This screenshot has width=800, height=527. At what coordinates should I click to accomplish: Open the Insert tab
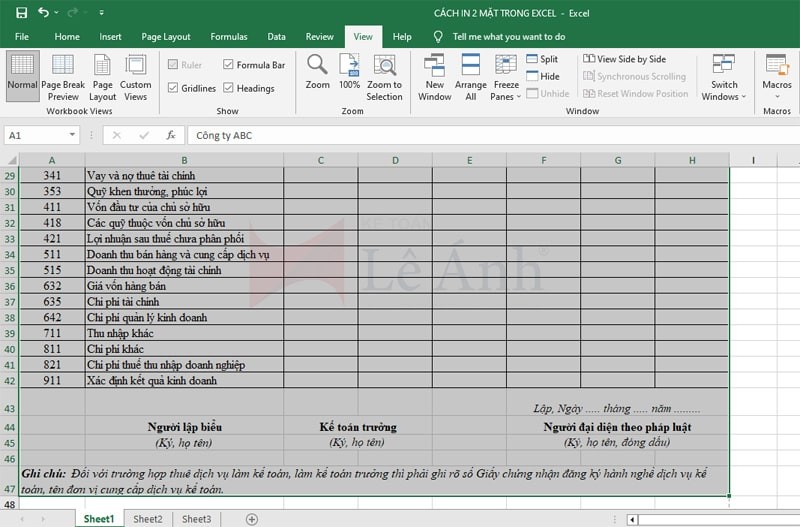110,37
